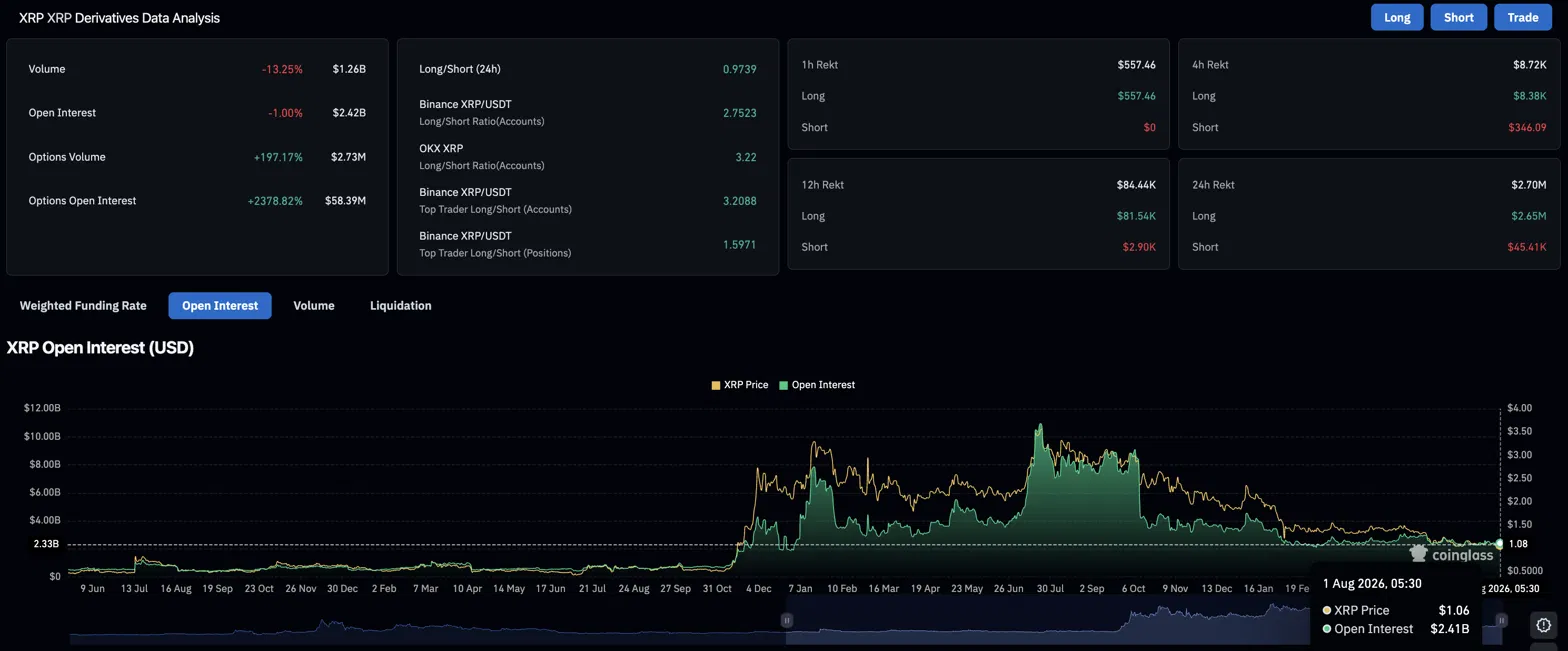The height and width of the screenshot is (651, 1568).
Task: Click the 24h Rekt total $2.70M
Action: (1529, 185)
